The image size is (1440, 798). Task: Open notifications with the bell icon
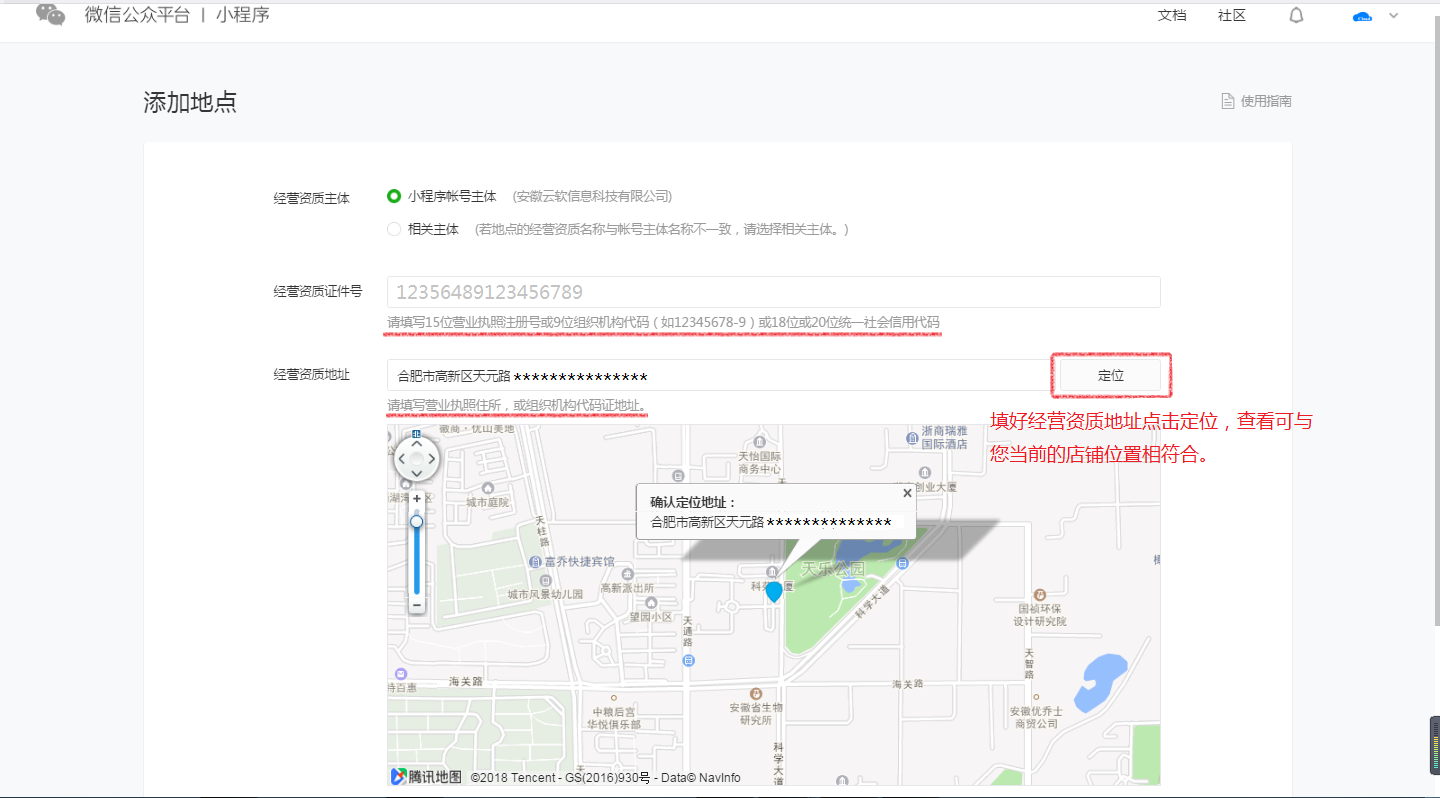point(1295,15)
